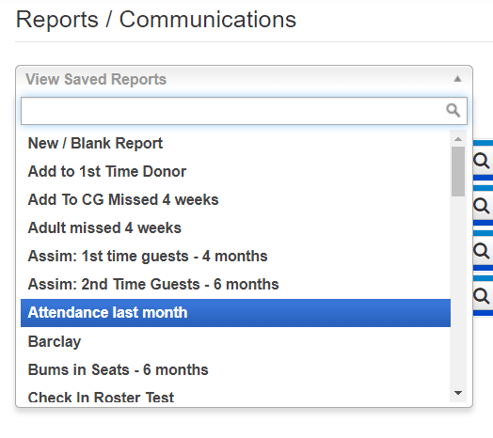The image size is (493, 438).
Task: Select Assim: 2nd Time Guests - 6 months
Action: (236, 284)
